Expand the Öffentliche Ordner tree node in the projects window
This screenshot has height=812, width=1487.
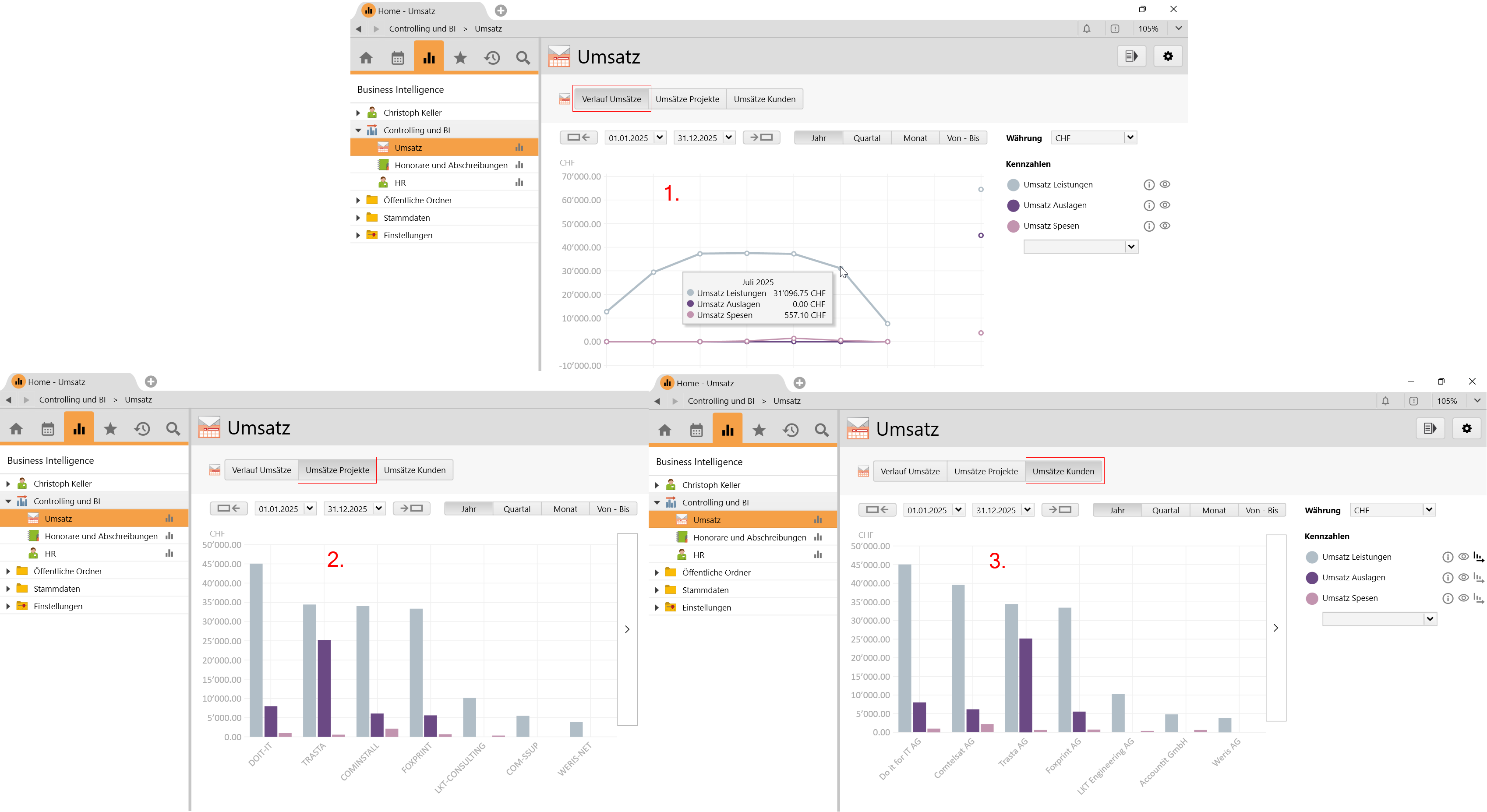pyautogui.click(x=8, y=572)
